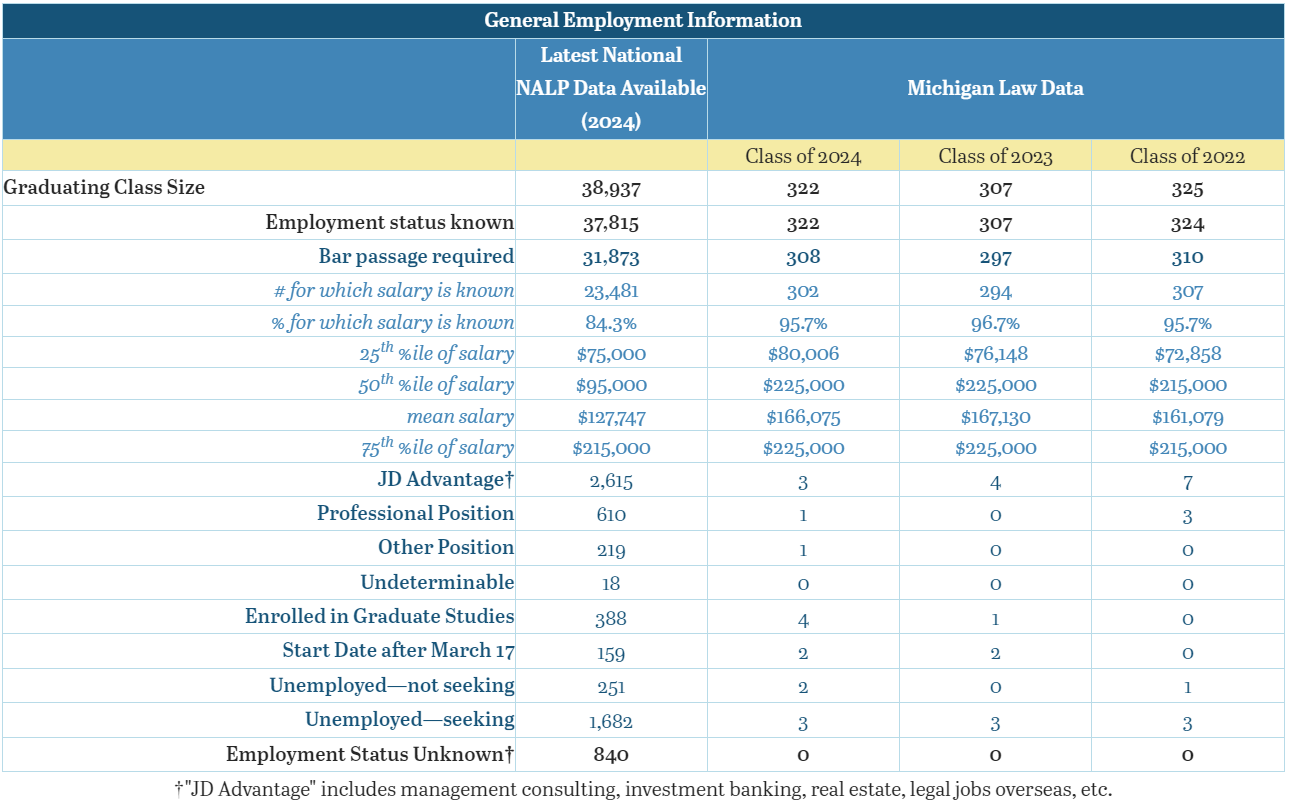The width and height of the screenshot is (1289, 811).
Task: Select the national class size value 38,937
Action: (611, 189)
